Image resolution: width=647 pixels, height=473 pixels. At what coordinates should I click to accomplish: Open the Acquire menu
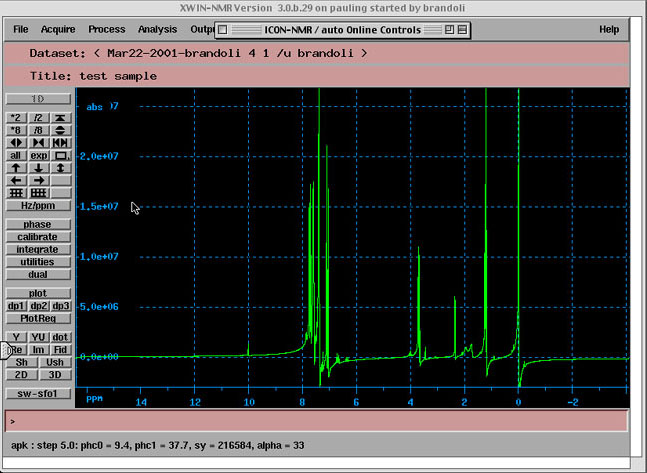point(58,30)
